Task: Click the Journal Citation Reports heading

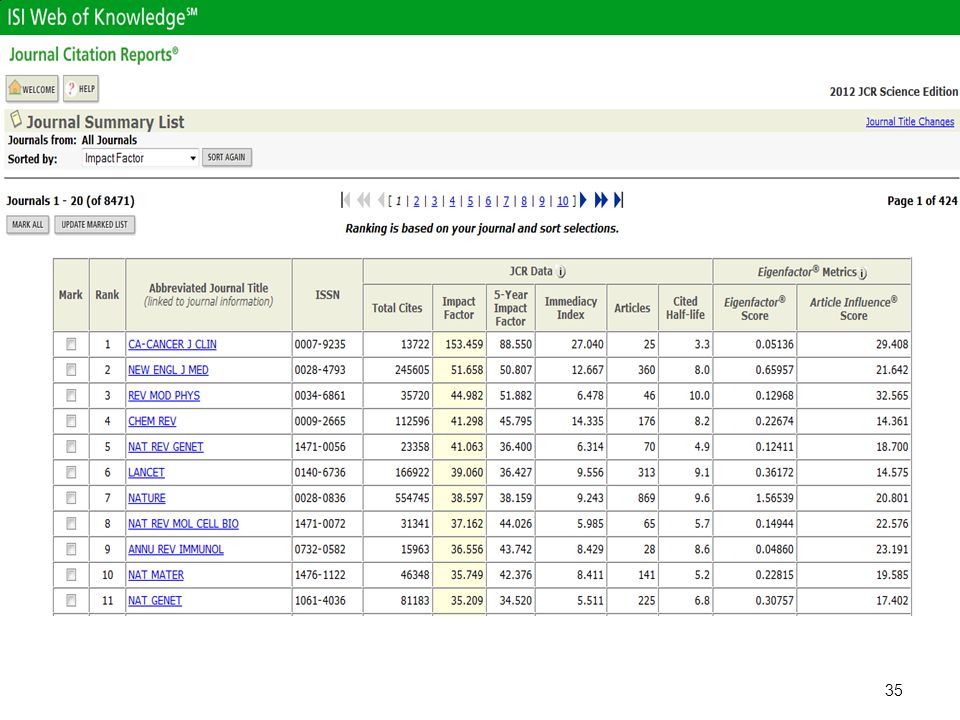Action: 94,54
